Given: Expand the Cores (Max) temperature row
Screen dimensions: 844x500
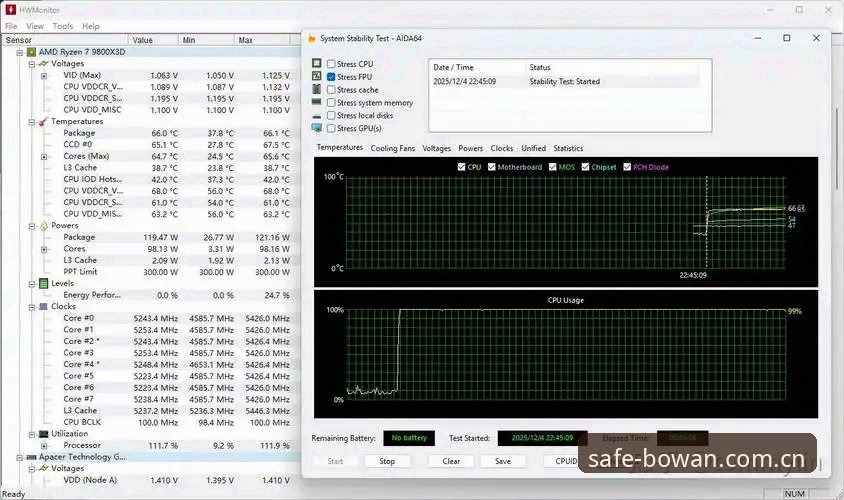Looking at the screenshot, I should click(x=44, y=157).
